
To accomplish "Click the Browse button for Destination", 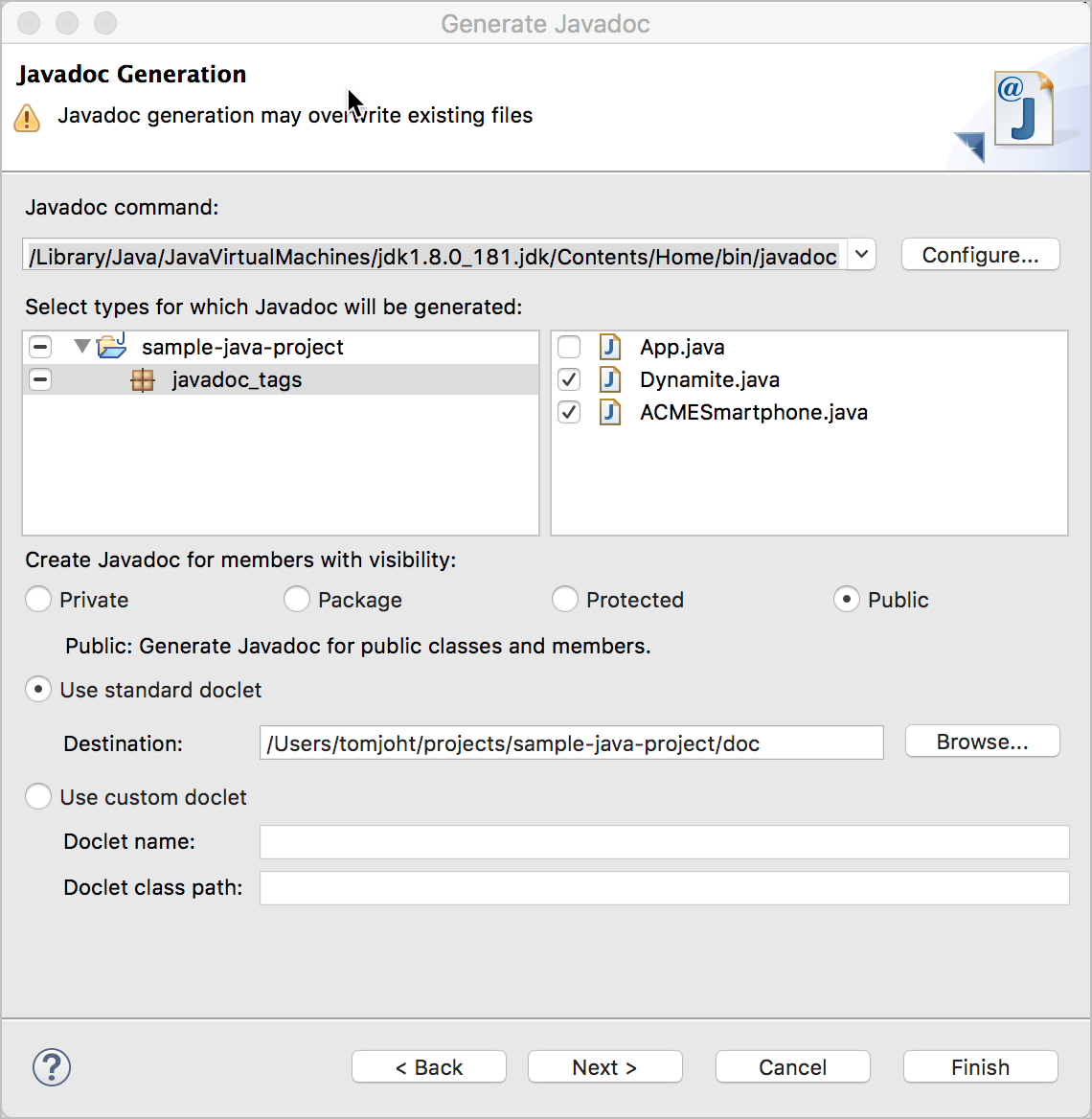I will point(982,741).
